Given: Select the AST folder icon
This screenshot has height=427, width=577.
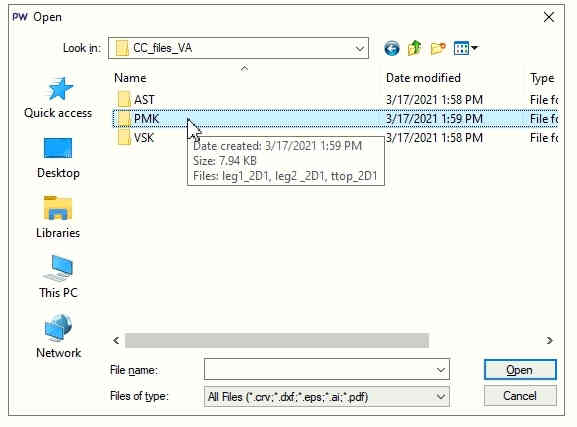Looking at the screenshot, I should coord(124,99).
